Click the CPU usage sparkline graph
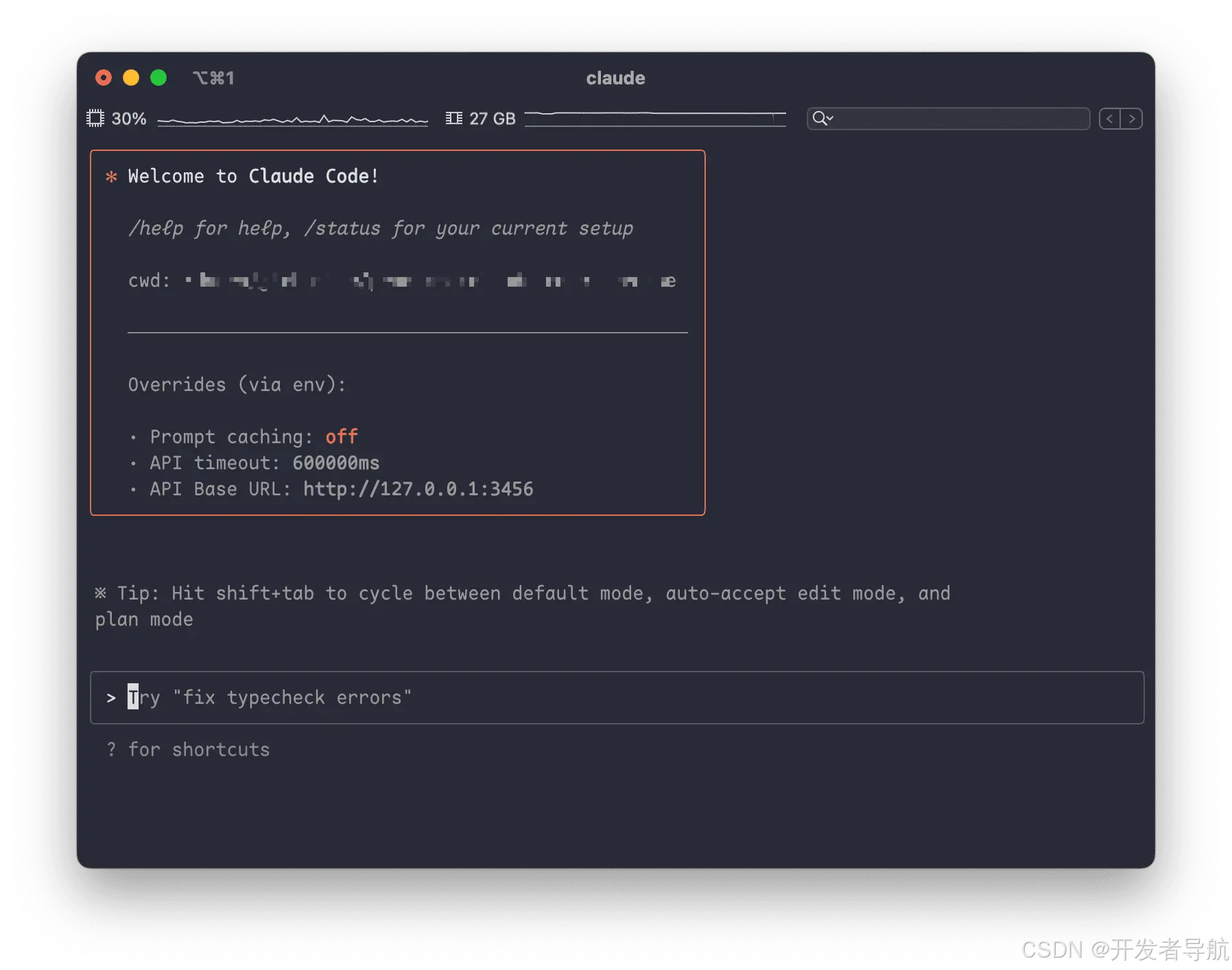 292,118
